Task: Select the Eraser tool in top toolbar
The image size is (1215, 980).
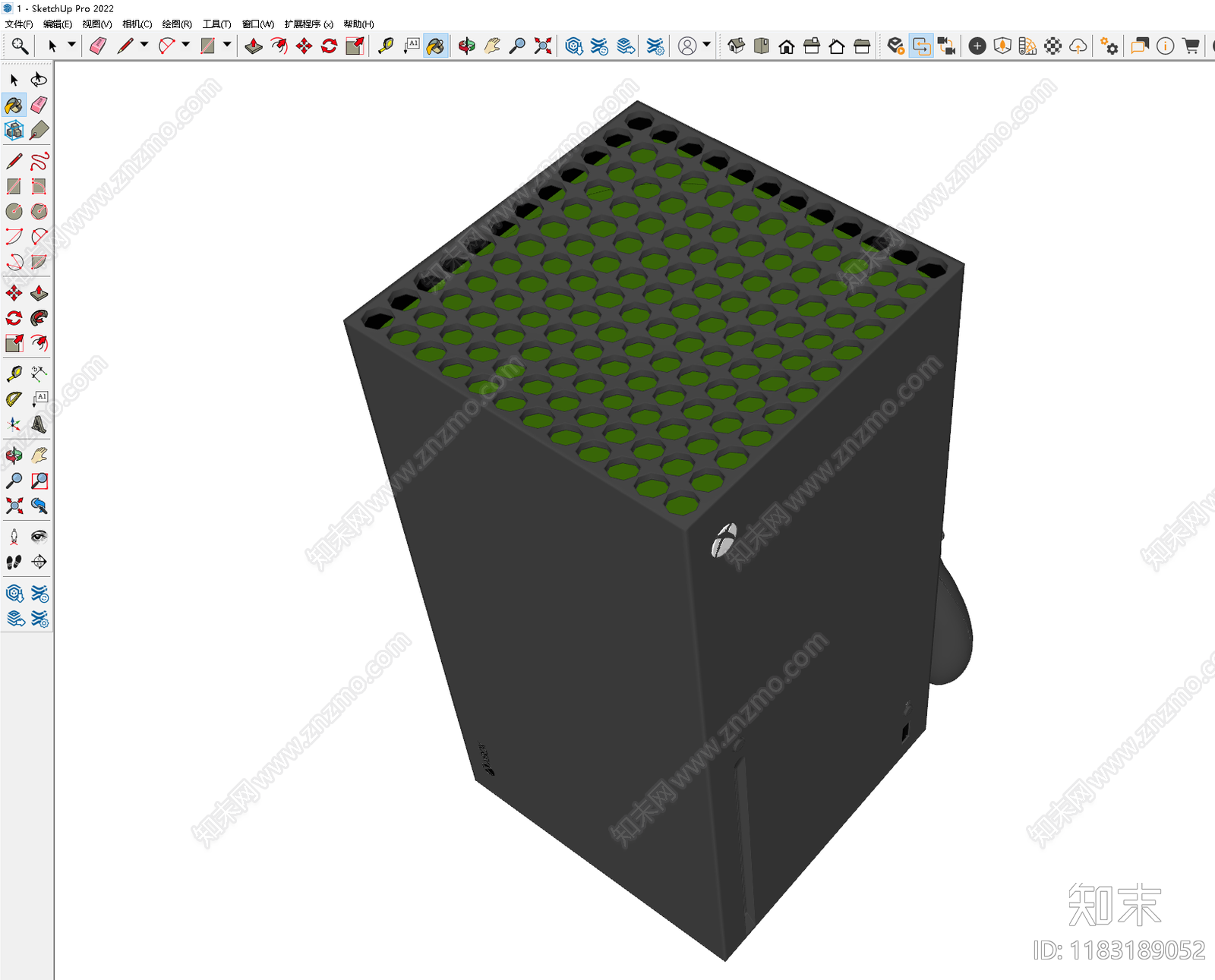Action: coord(98,46)
